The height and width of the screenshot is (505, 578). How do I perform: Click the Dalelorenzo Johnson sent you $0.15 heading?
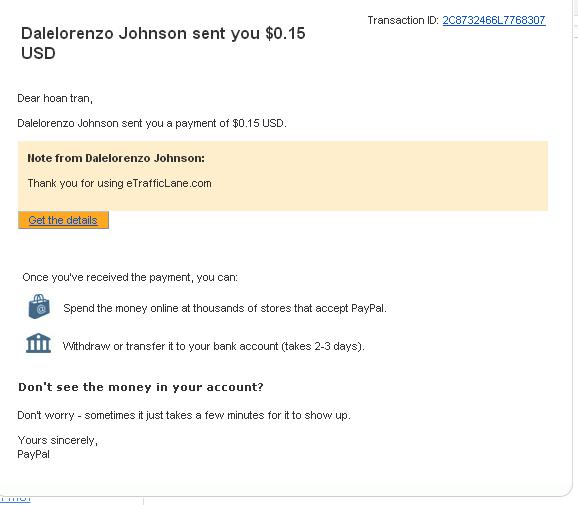pos(163,43)
